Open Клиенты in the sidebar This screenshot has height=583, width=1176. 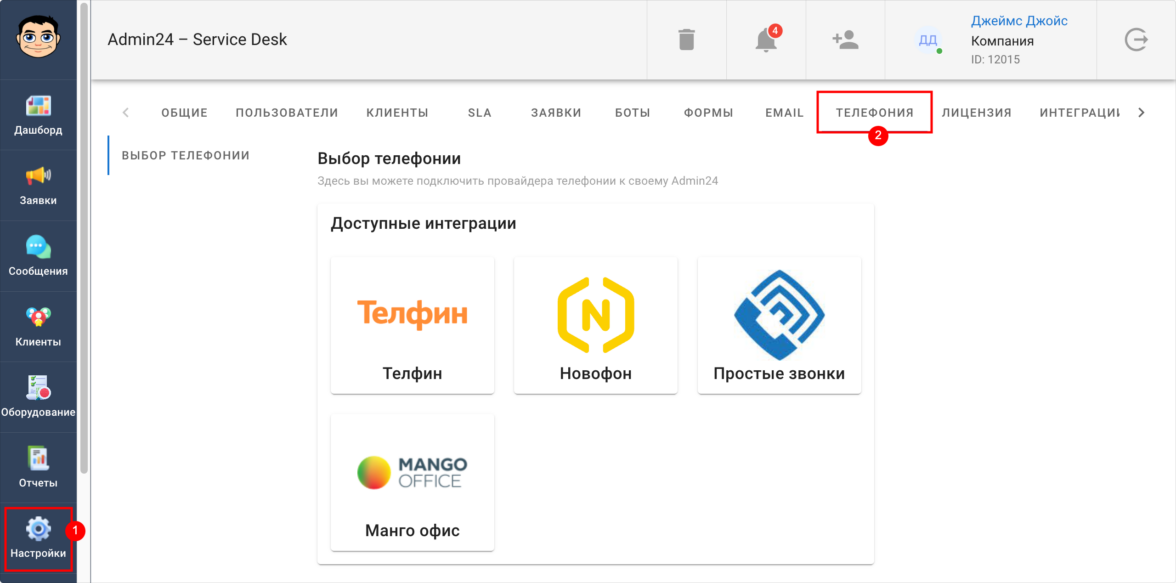(38, 326)
